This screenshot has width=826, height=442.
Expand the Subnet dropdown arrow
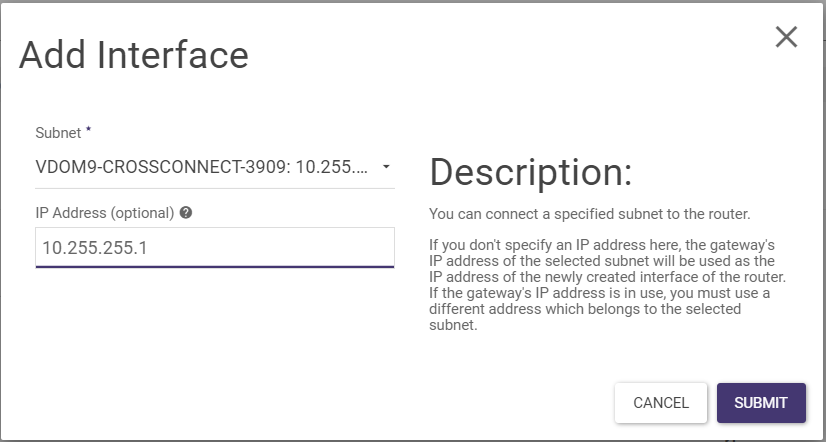[x=386, y=166]
